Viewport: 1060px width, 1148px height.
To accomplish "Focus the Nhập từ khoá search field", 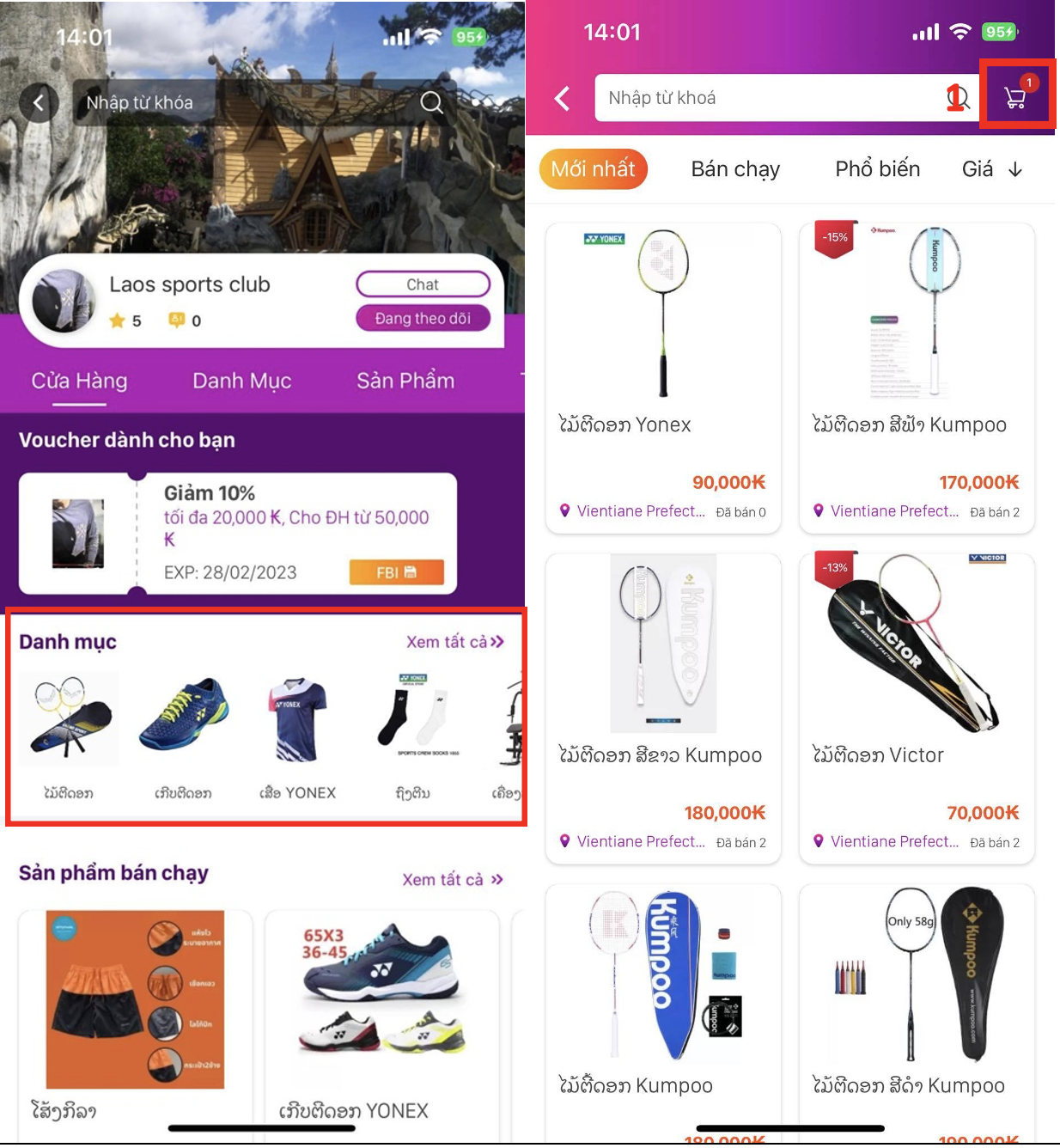I will [769, 98].
